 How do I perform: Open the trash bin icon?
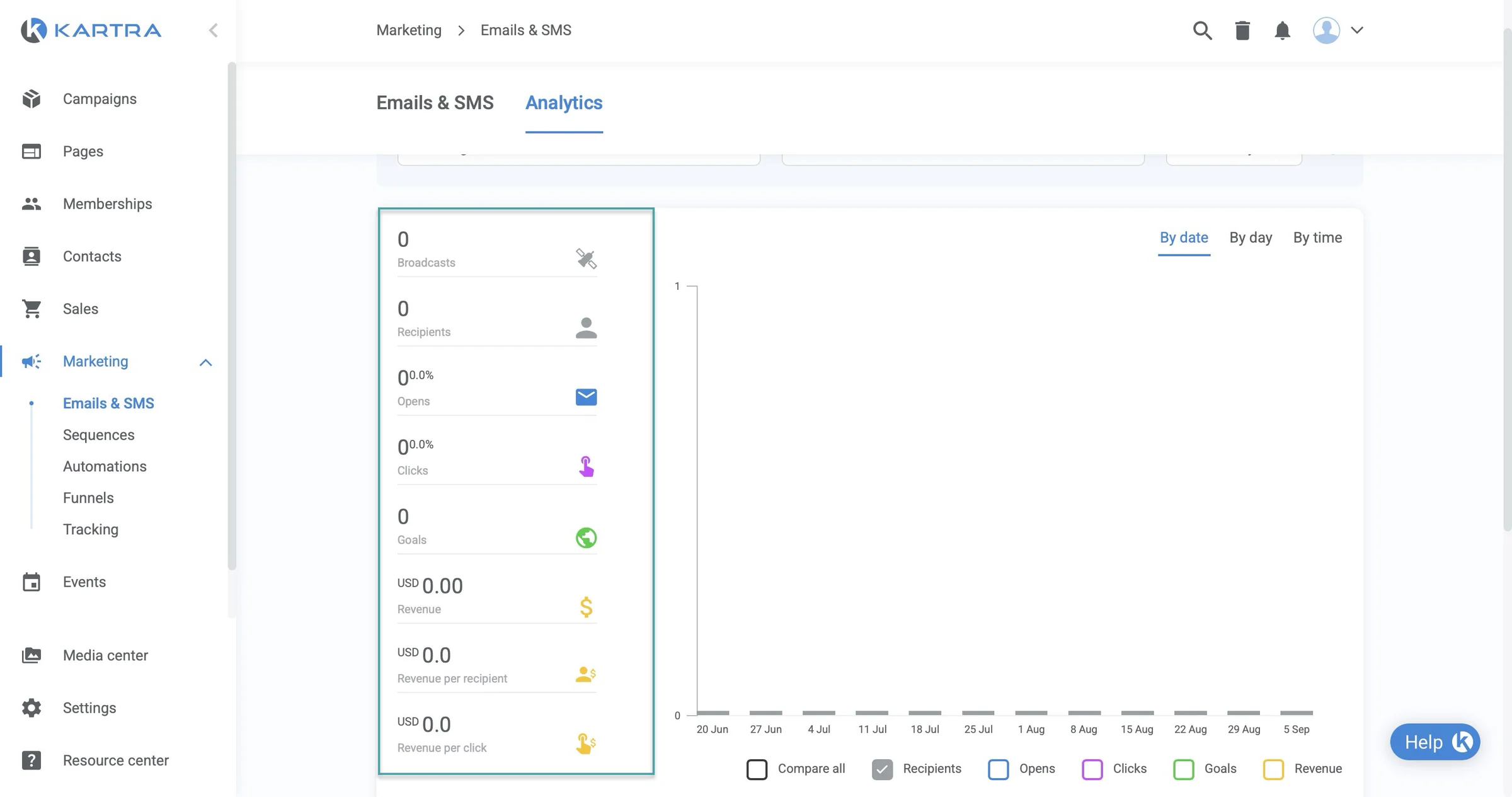[1242, 30]
